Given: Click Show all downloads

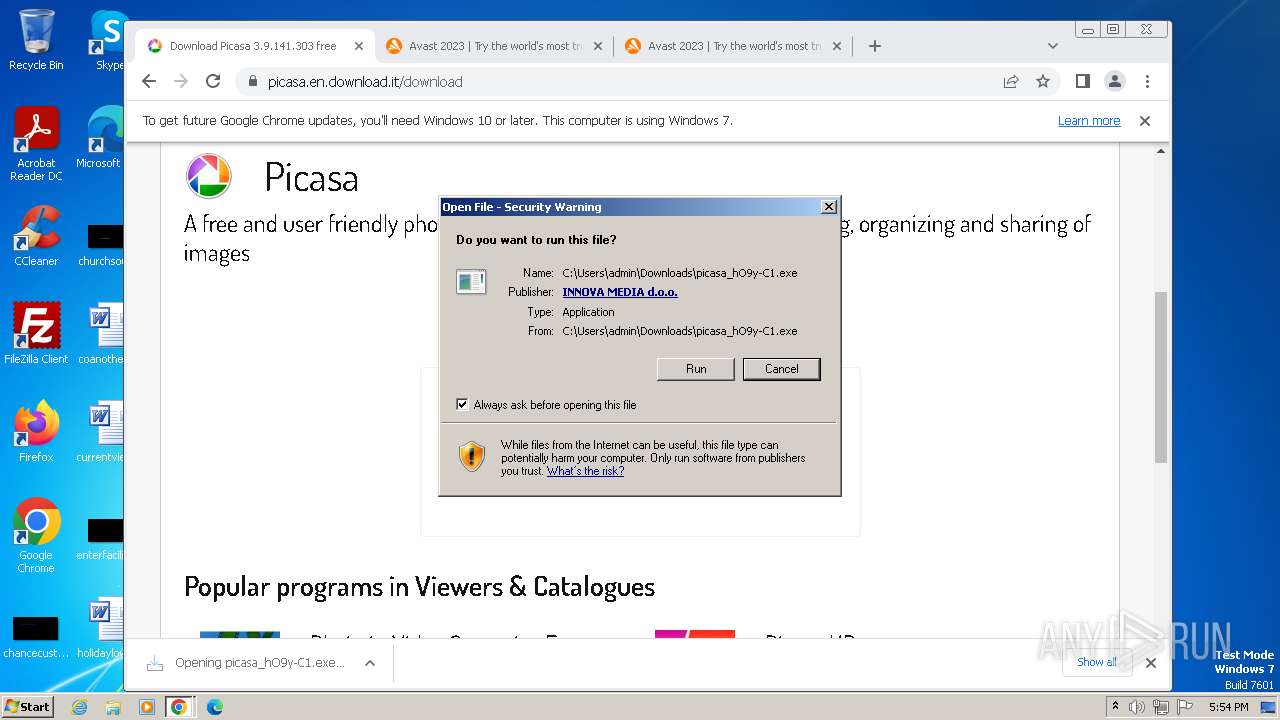Looking at the screenshot, I should pos(1097,662).
